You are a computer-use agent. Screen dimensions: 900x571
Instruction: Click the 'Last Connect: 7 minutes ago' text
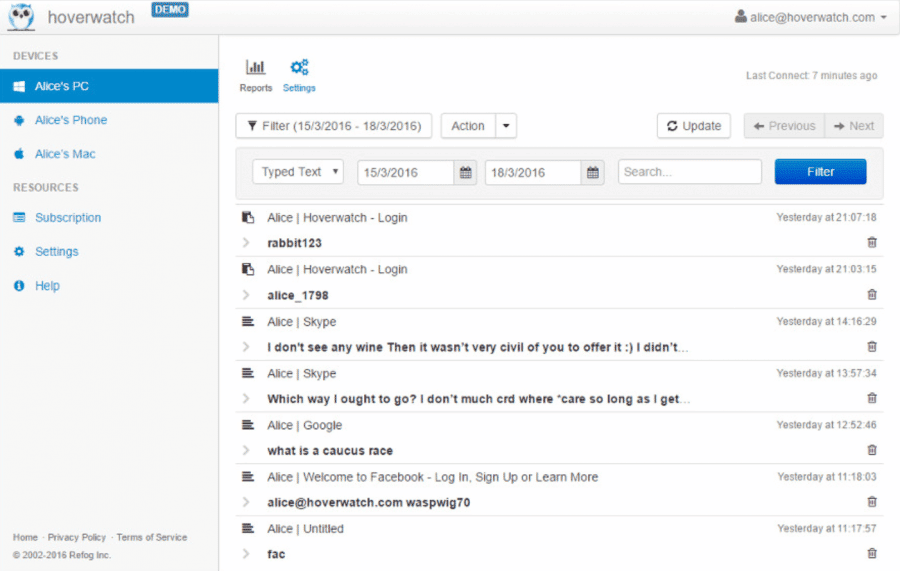coord(812,75)
